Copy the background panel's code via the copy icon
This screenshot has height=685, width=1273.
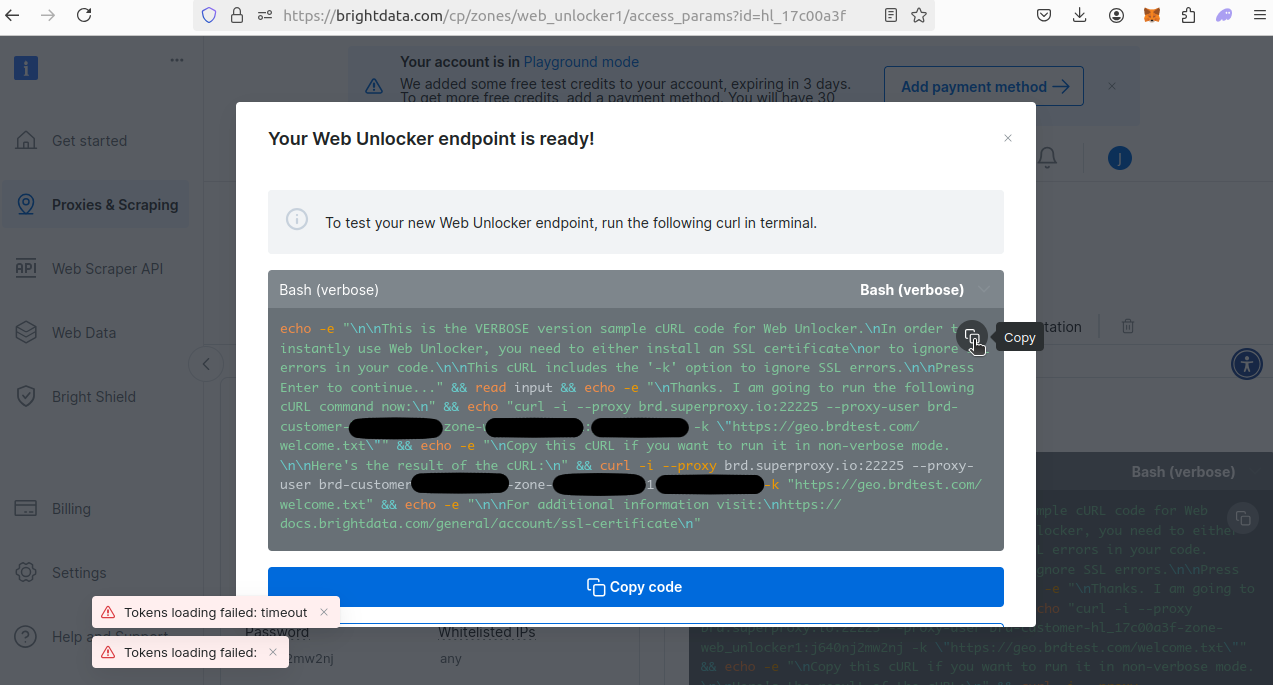coord(1242,518)
